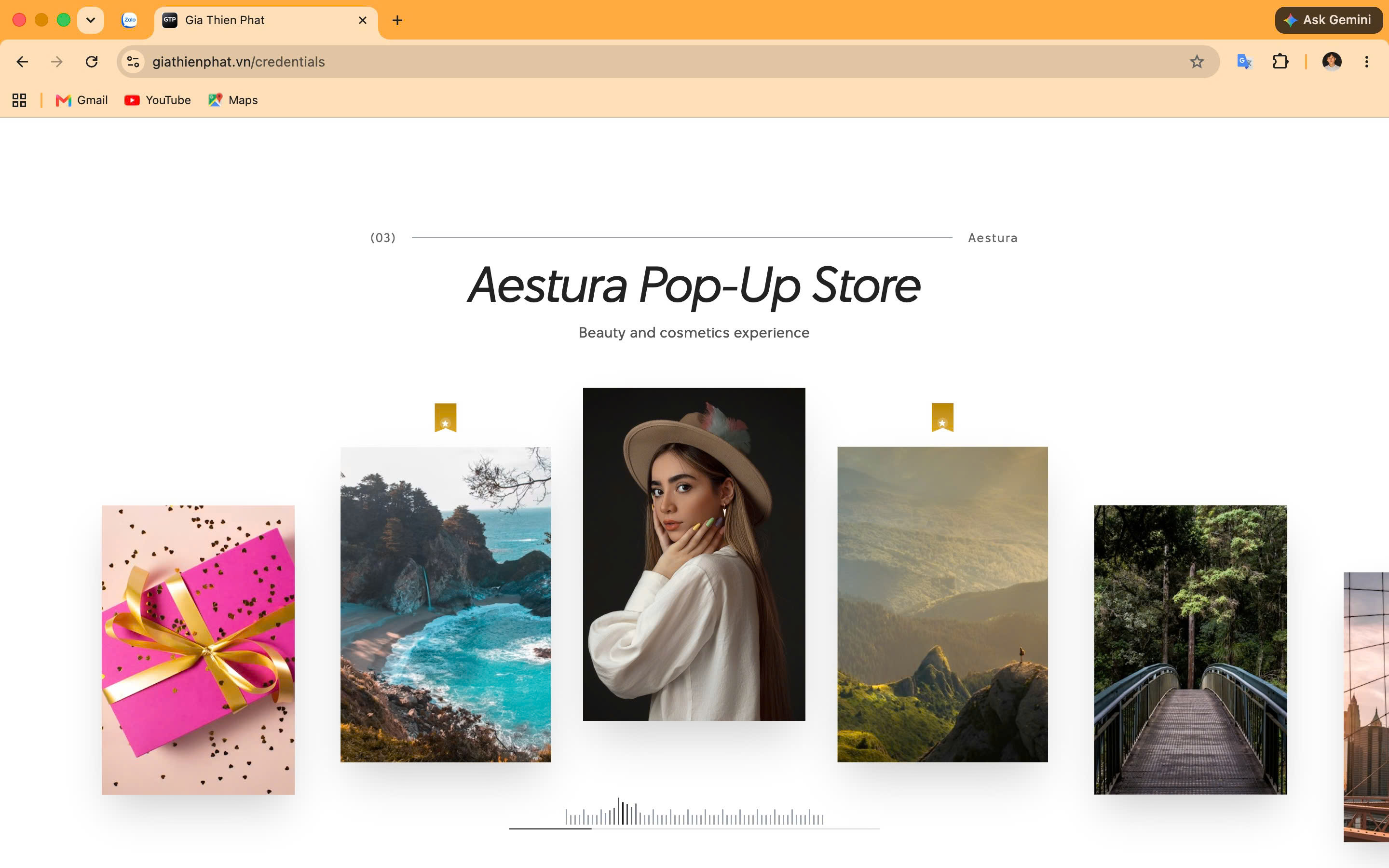Open the forest footbridge image
The width and height of the screenshot is (1389, 868).
1190,650
